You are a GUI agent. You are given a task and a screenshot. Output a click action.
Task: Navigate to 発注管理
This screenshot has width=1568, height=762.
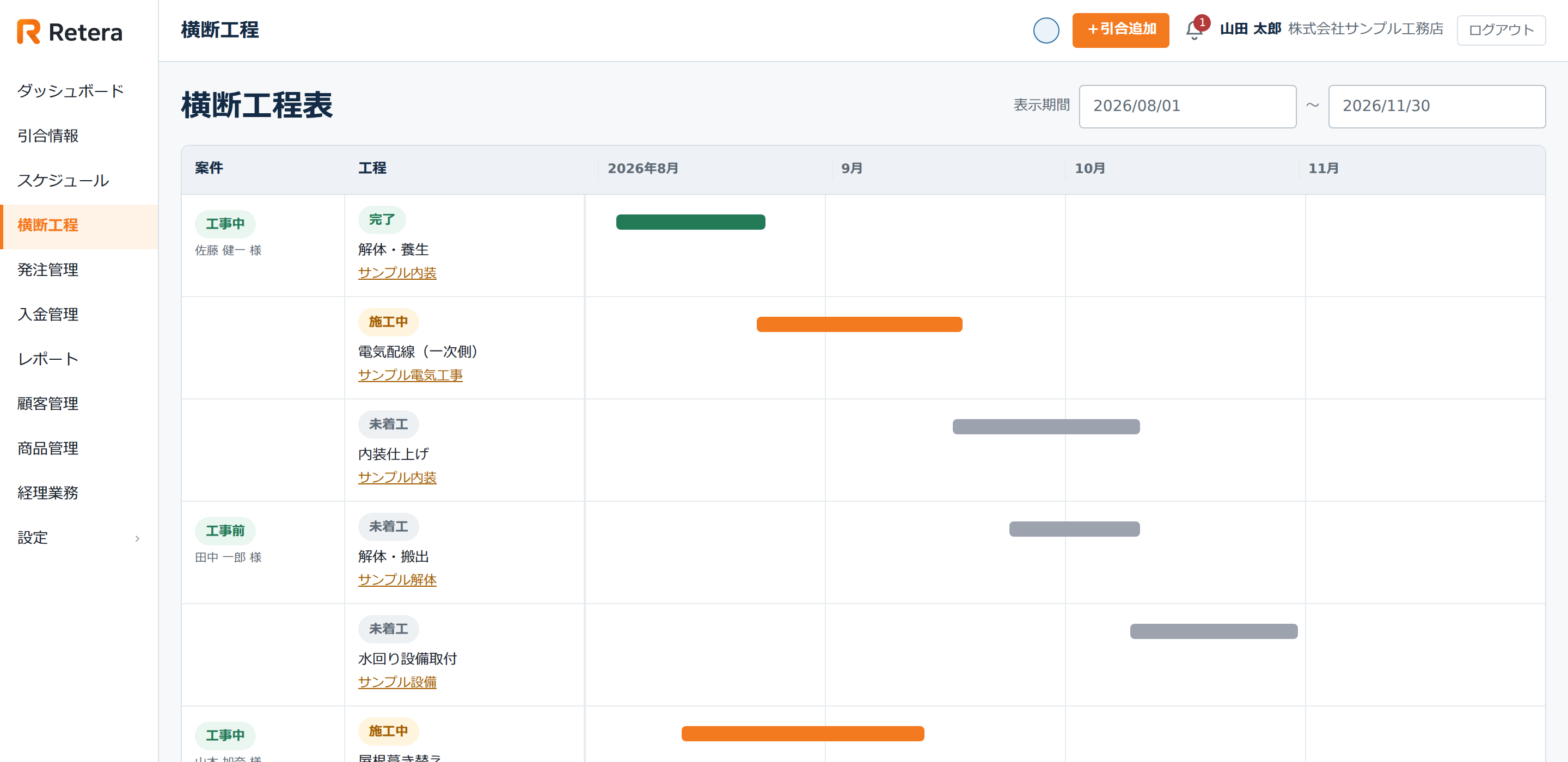point(79,269)
